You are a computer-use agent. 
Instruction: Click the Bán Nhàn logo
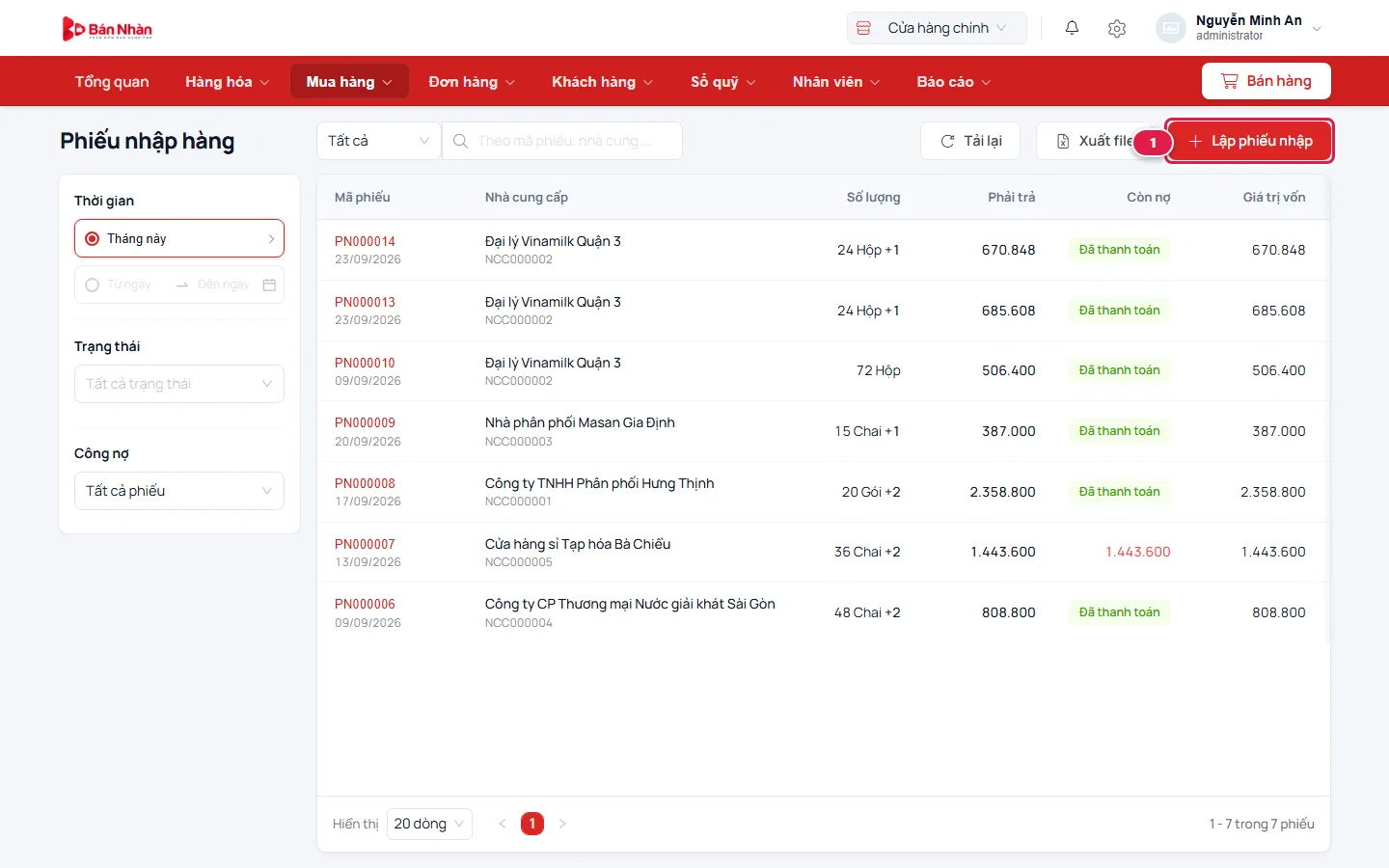click(107, 29)
